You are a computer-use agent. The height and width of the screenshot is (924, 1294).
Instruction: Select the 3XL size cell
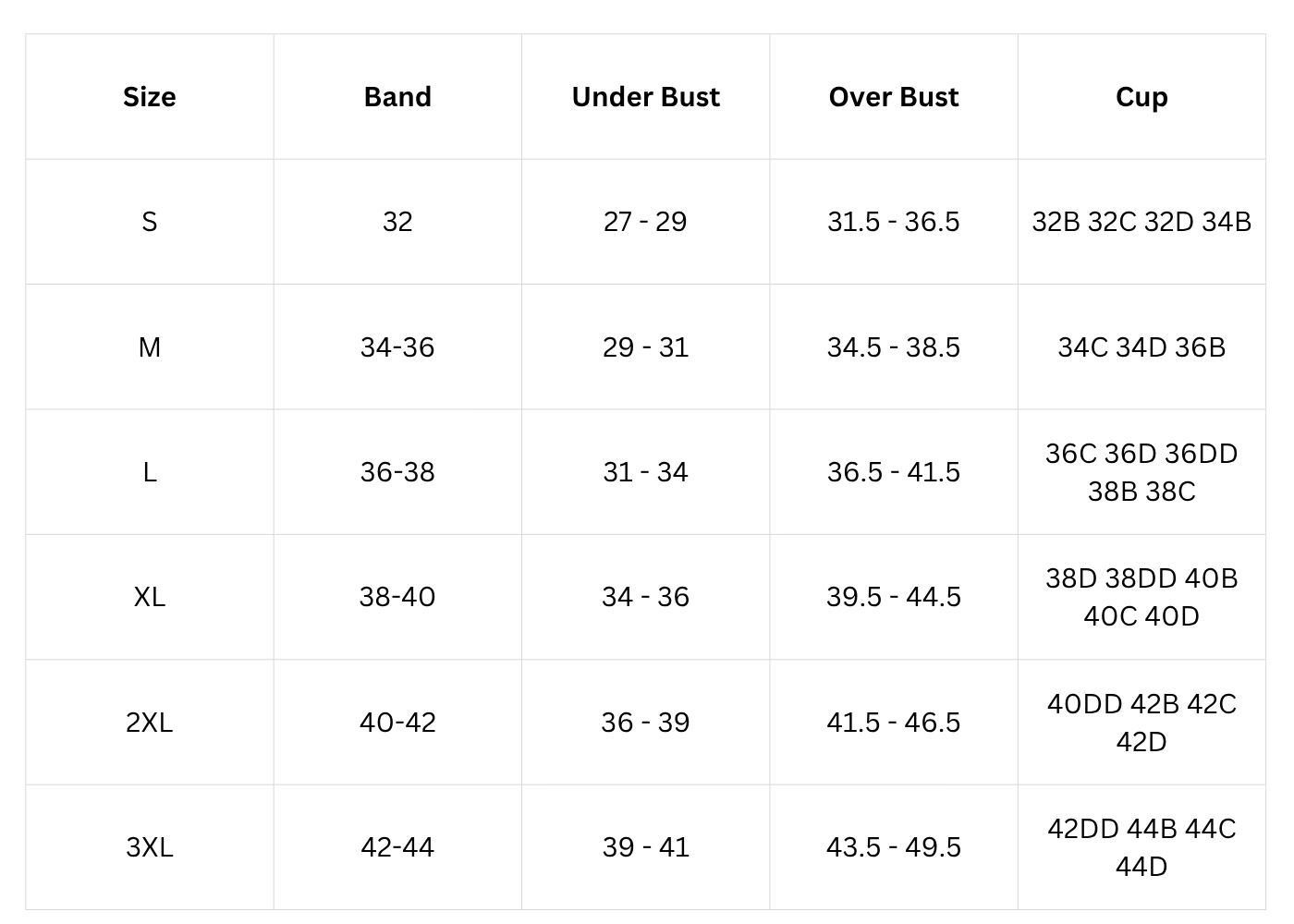point(149,847)
